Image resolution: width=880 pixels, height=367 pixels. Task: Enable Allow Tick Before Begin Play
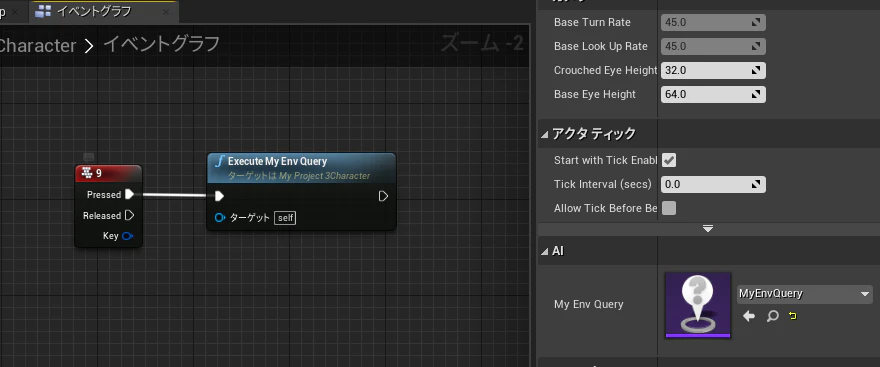point(669,208)
